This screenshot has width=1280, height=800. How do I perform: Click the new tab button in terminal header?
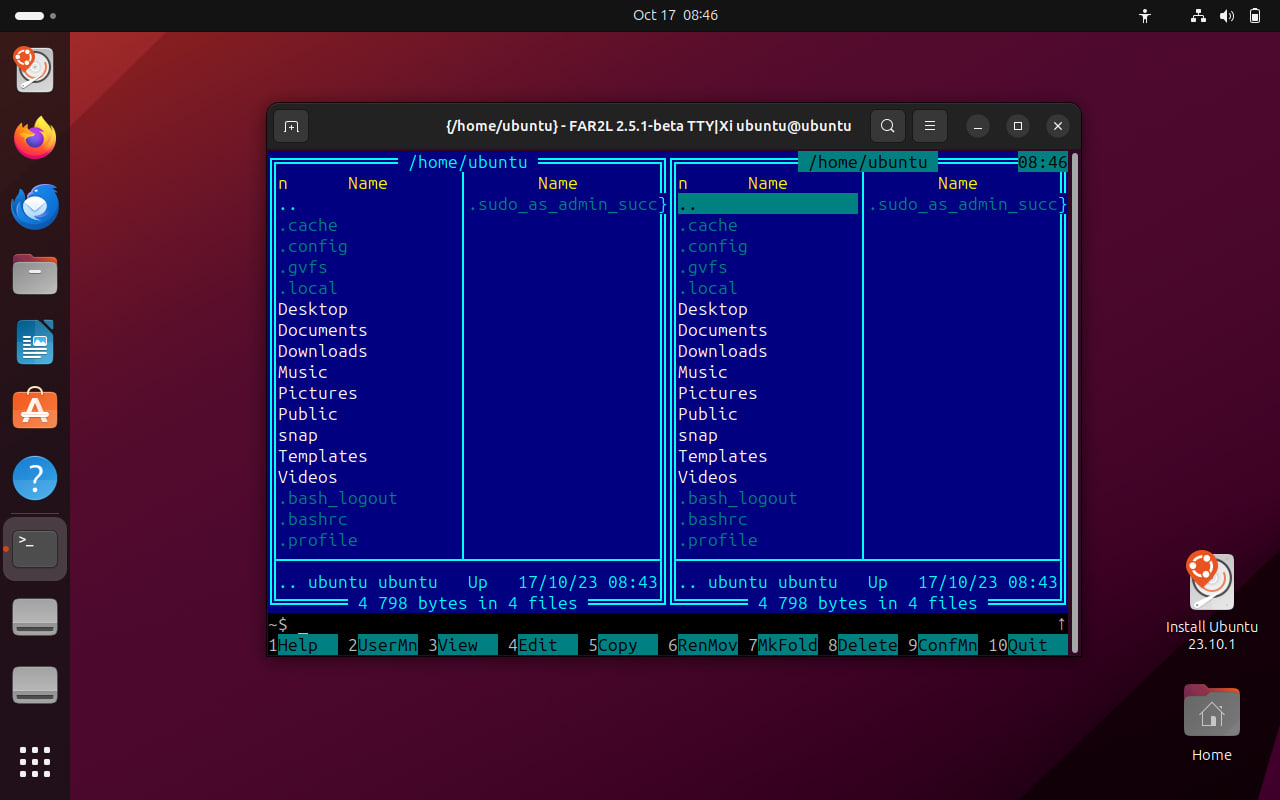pyautogui.click(x=291, y=126)
